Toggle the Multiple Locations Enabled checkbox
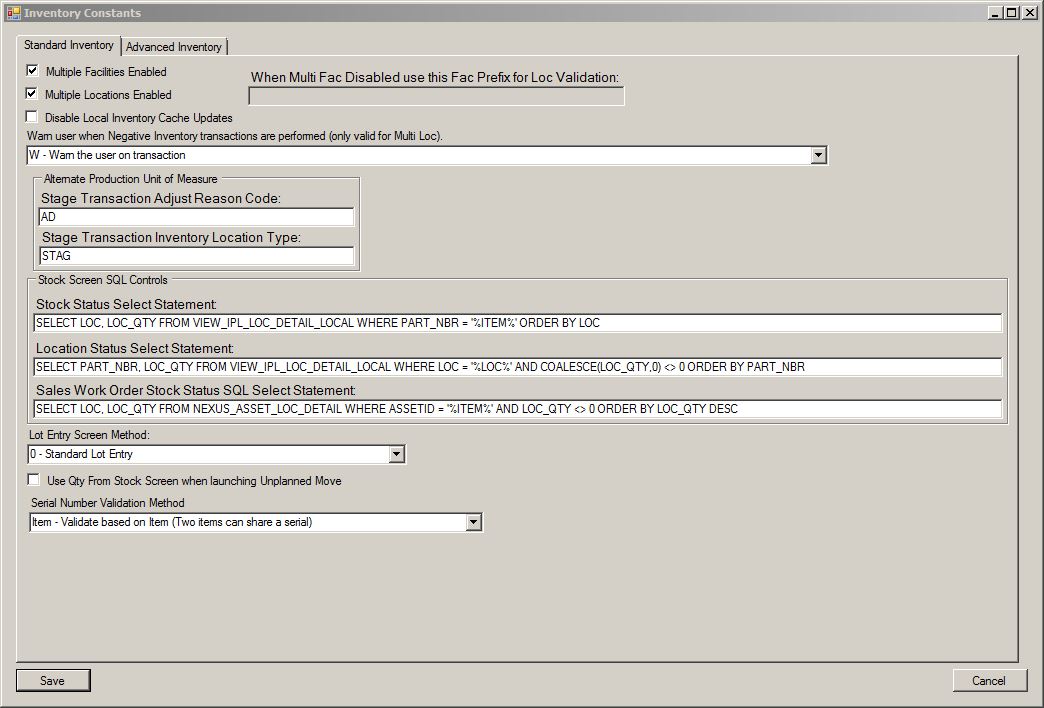Image resolution: width=1044 pixels, height=708 pixels. coord(32,94)
